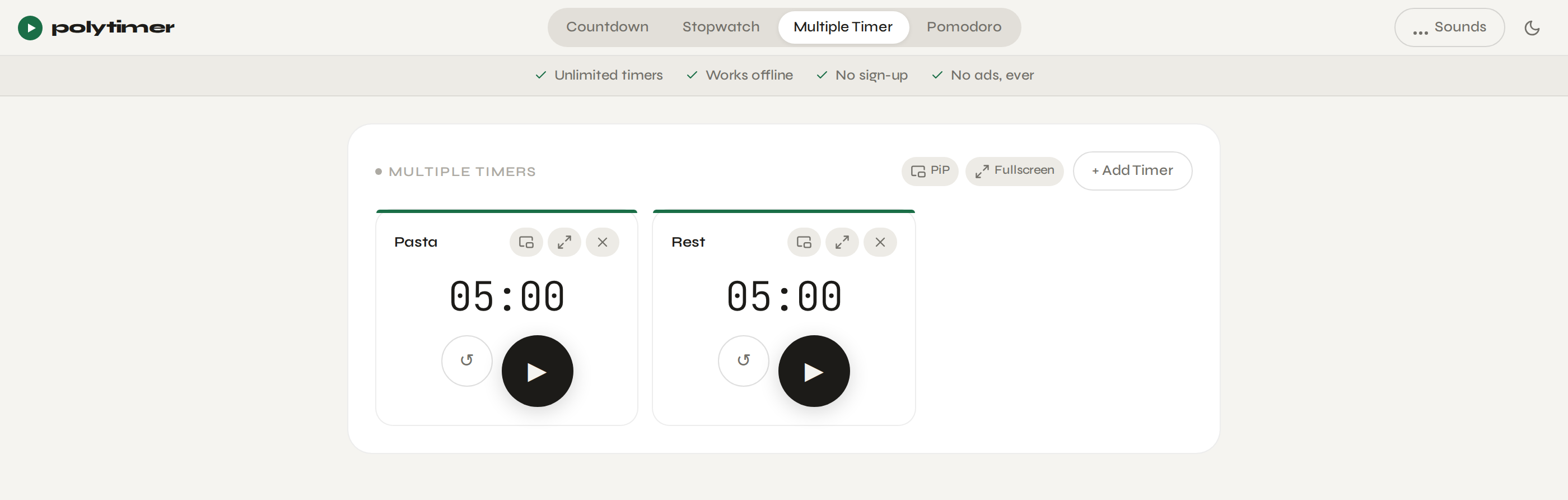Expand the Rest timer to fullscreen

842,242
